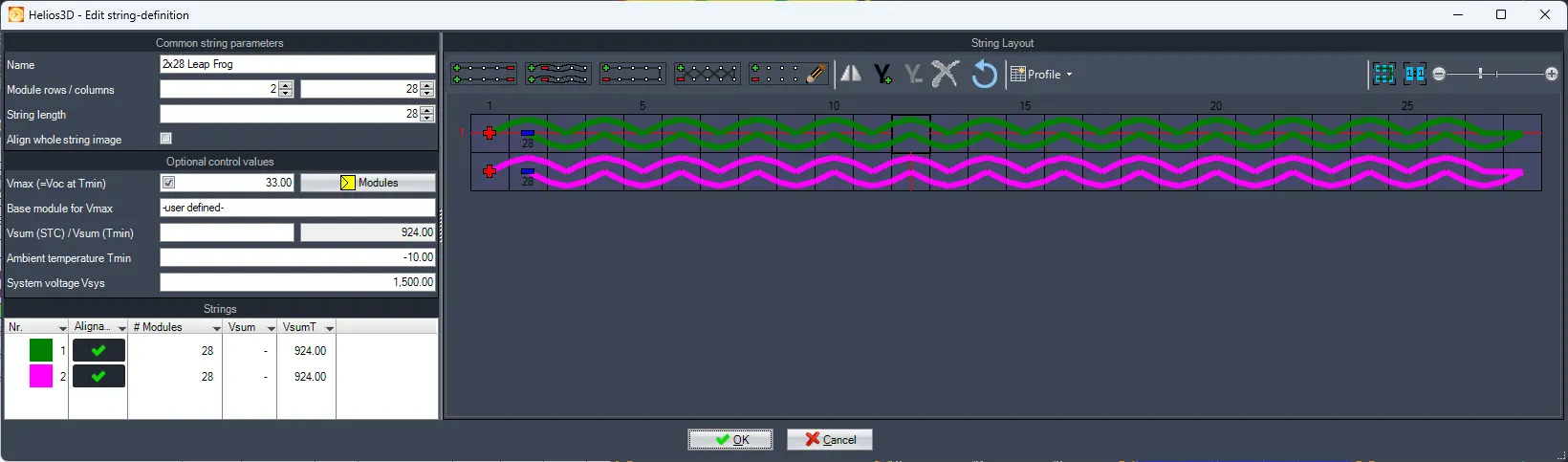Choose the wavy leap-frog string layout preset
The width and height of the screenshot is (1568, 462).
tap(558, 74)
